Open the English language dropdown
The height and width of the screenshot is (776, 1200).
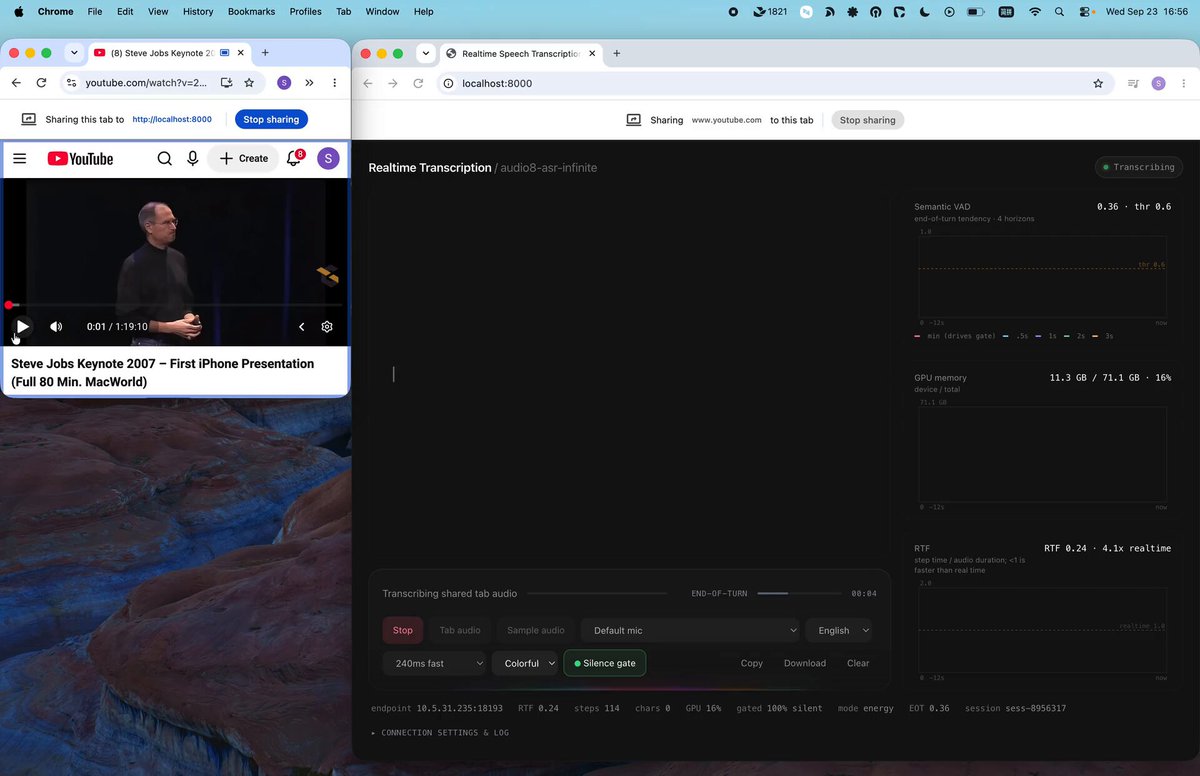pos(839,630)
